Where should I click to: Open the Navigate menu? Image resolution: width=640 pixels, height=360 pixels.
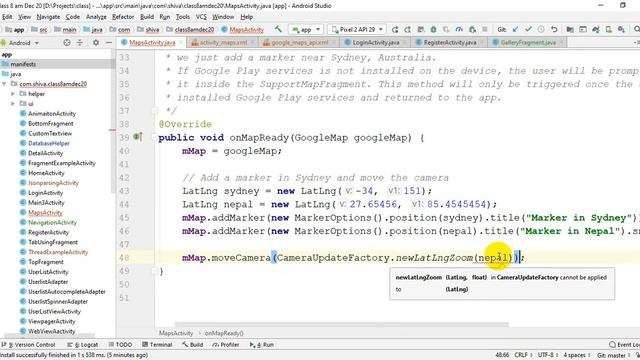pos(48,17)
